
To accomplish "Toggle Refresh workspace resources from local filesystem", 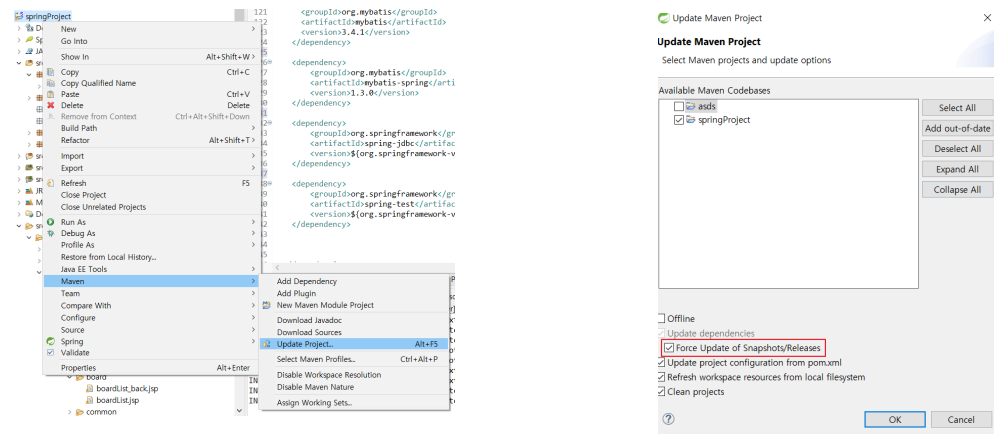I will pos(661,377).
